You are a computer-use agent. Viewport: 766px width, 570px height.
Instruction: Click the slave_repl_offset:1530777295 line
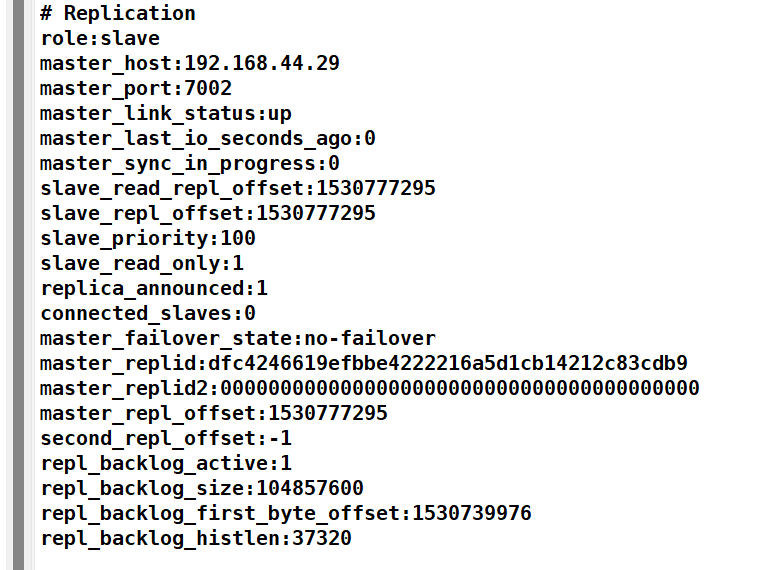click(x=208, y=214)
